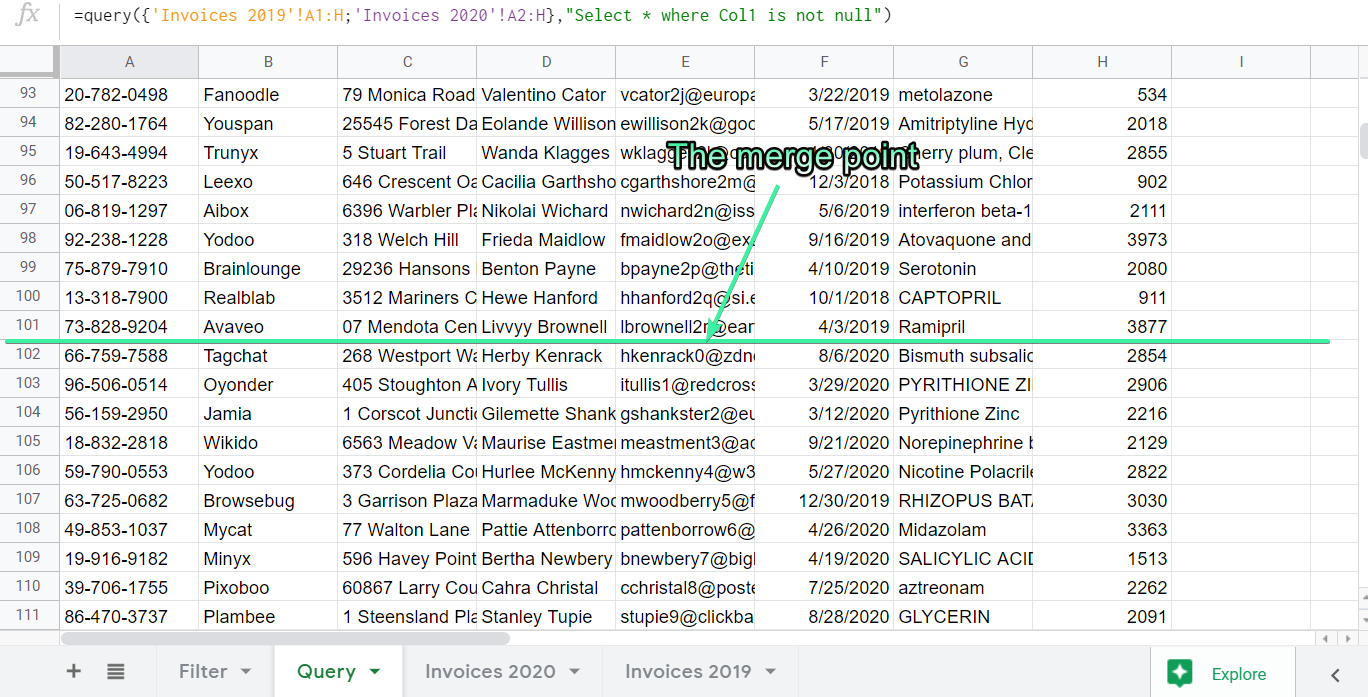Click the fx icon beside the formula bar
Image resolution: width=1368 pixels, height=697 pixels.
[x=26, y=15]
